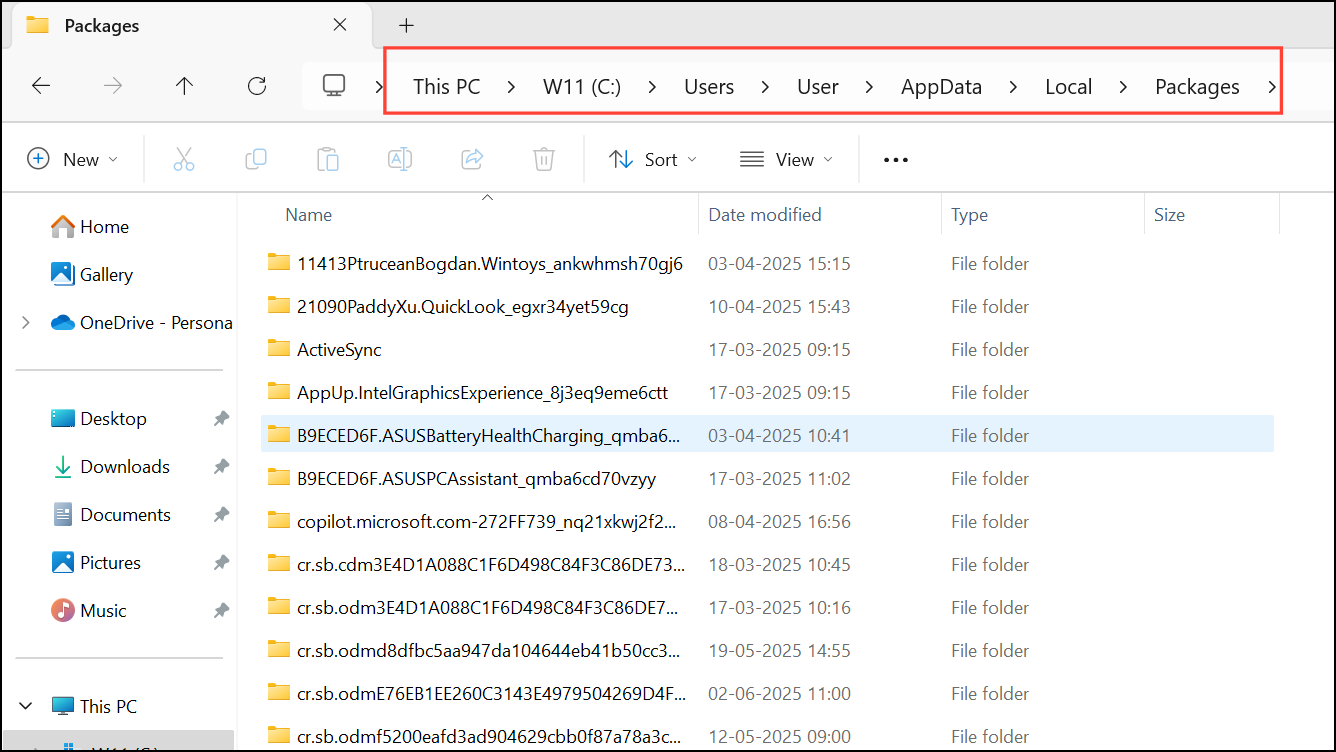Unpin Desktop using its pin icon
Screen dimensions: 1336x752
221,419
